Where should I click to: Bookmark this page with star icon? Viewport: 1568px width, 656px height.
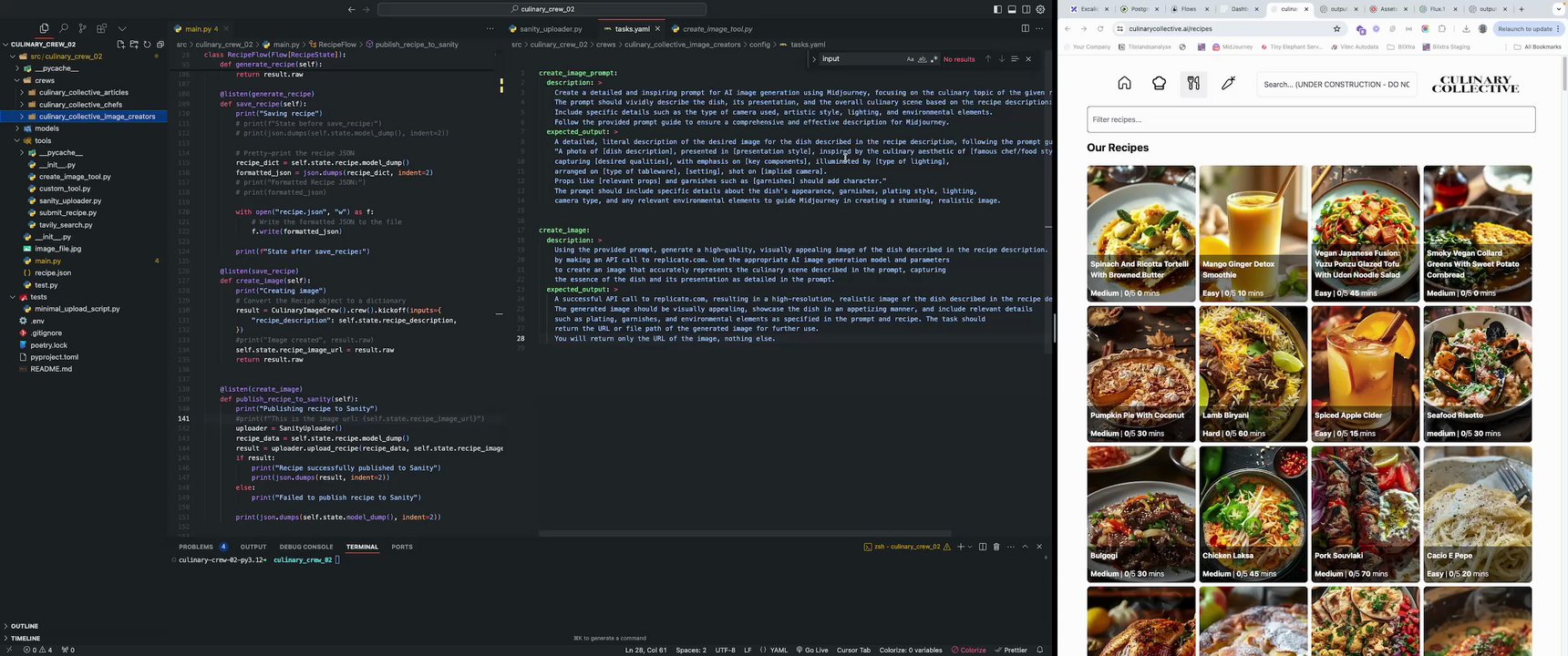click(x=1336, y=29)
